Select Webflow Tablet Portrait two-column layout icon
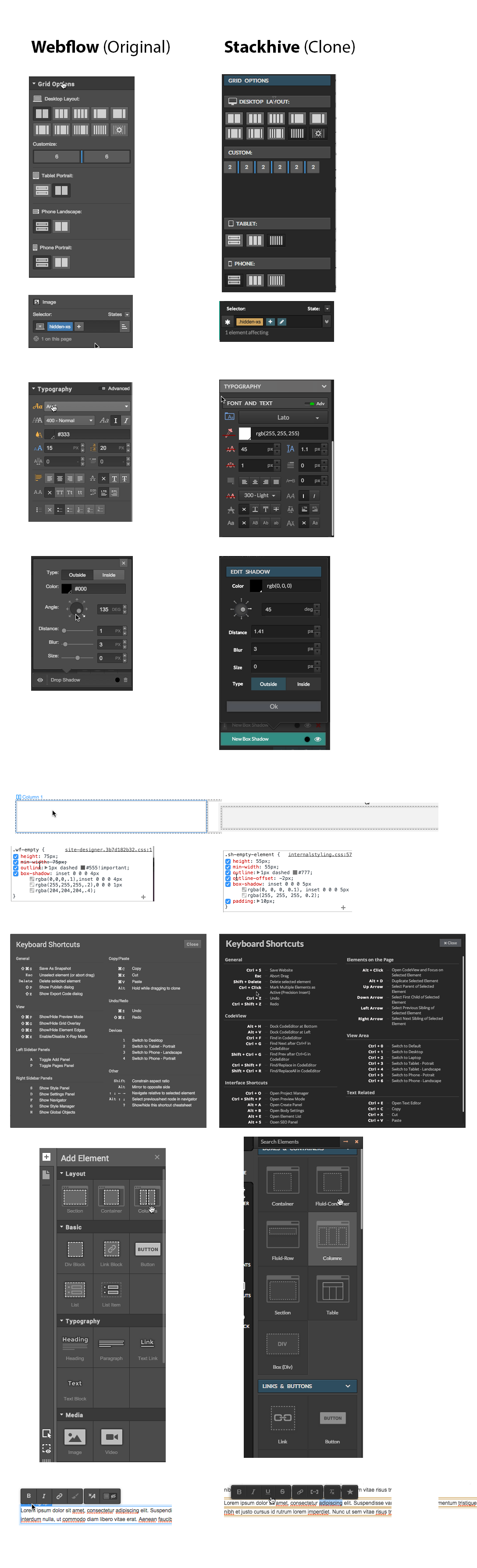 tap(61, 190)
